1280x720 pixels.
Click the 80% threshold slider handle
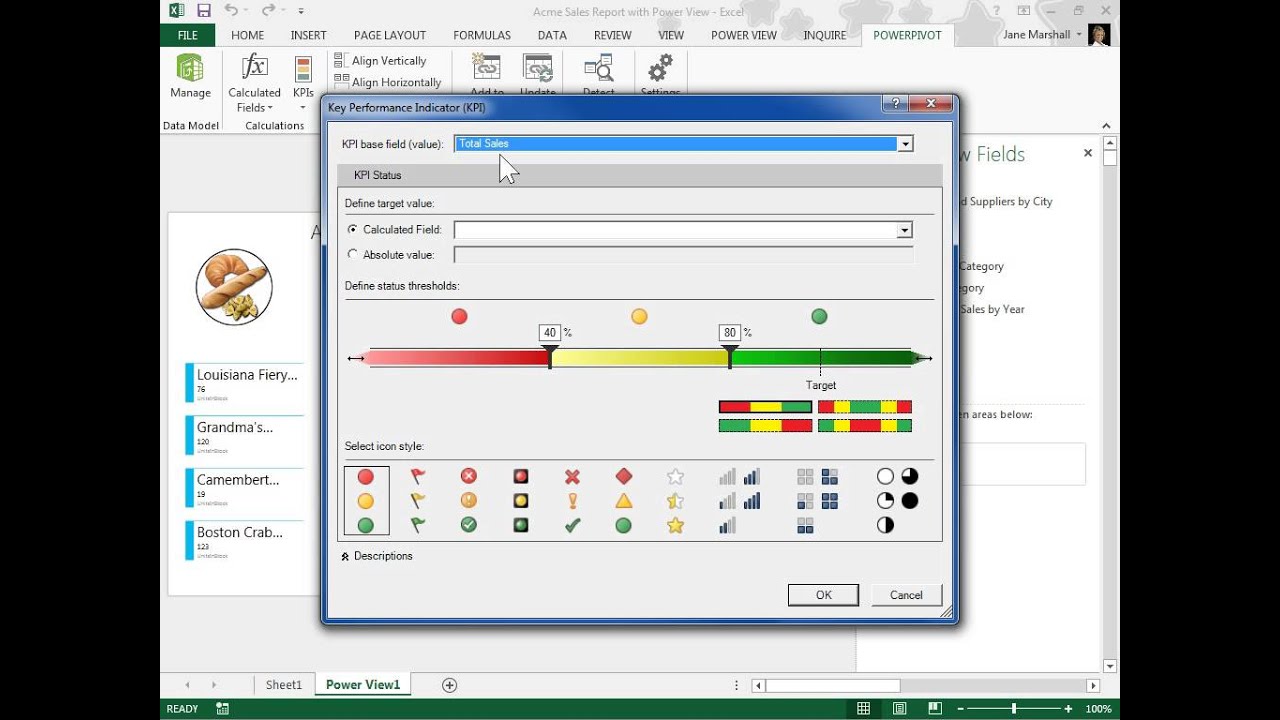point(730,355)
